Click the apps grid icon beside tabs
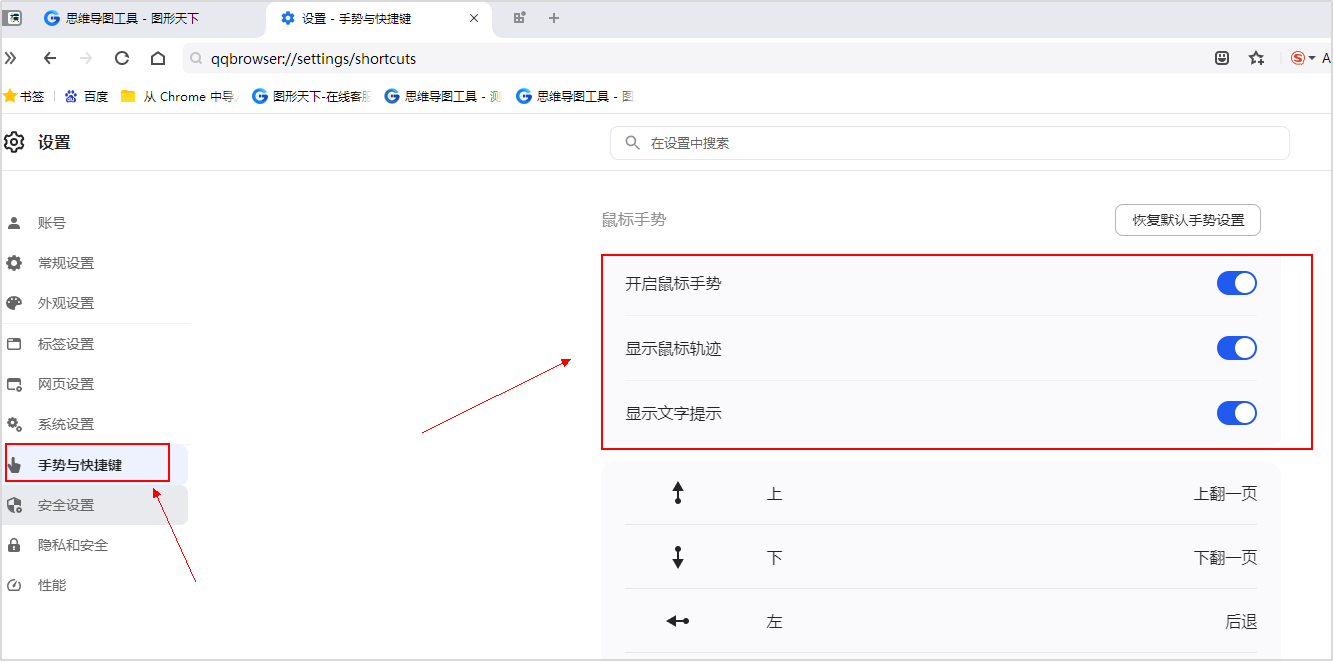Image resolution: width=1334 pixels, height=663 pixels. 520,18
